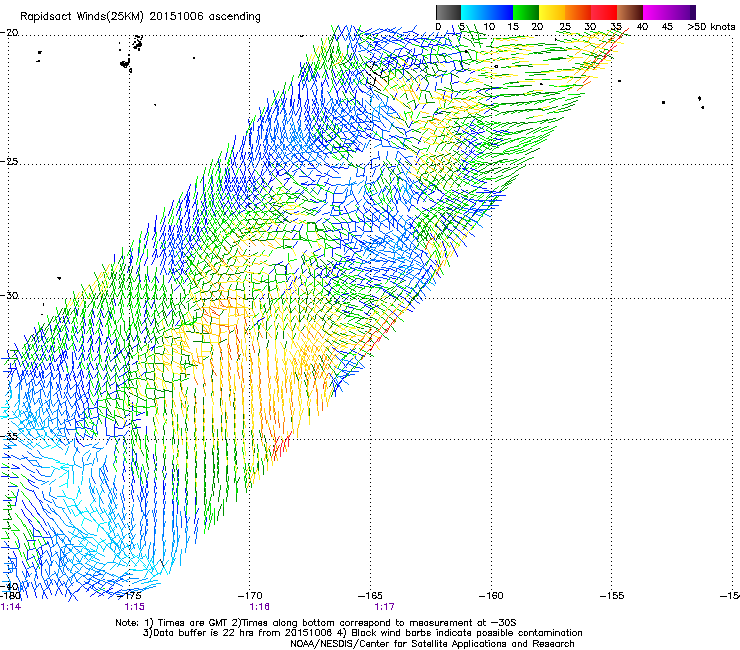Click the "-25" latitude label on the left axis

pyautogui.click(x=9, y=161)
